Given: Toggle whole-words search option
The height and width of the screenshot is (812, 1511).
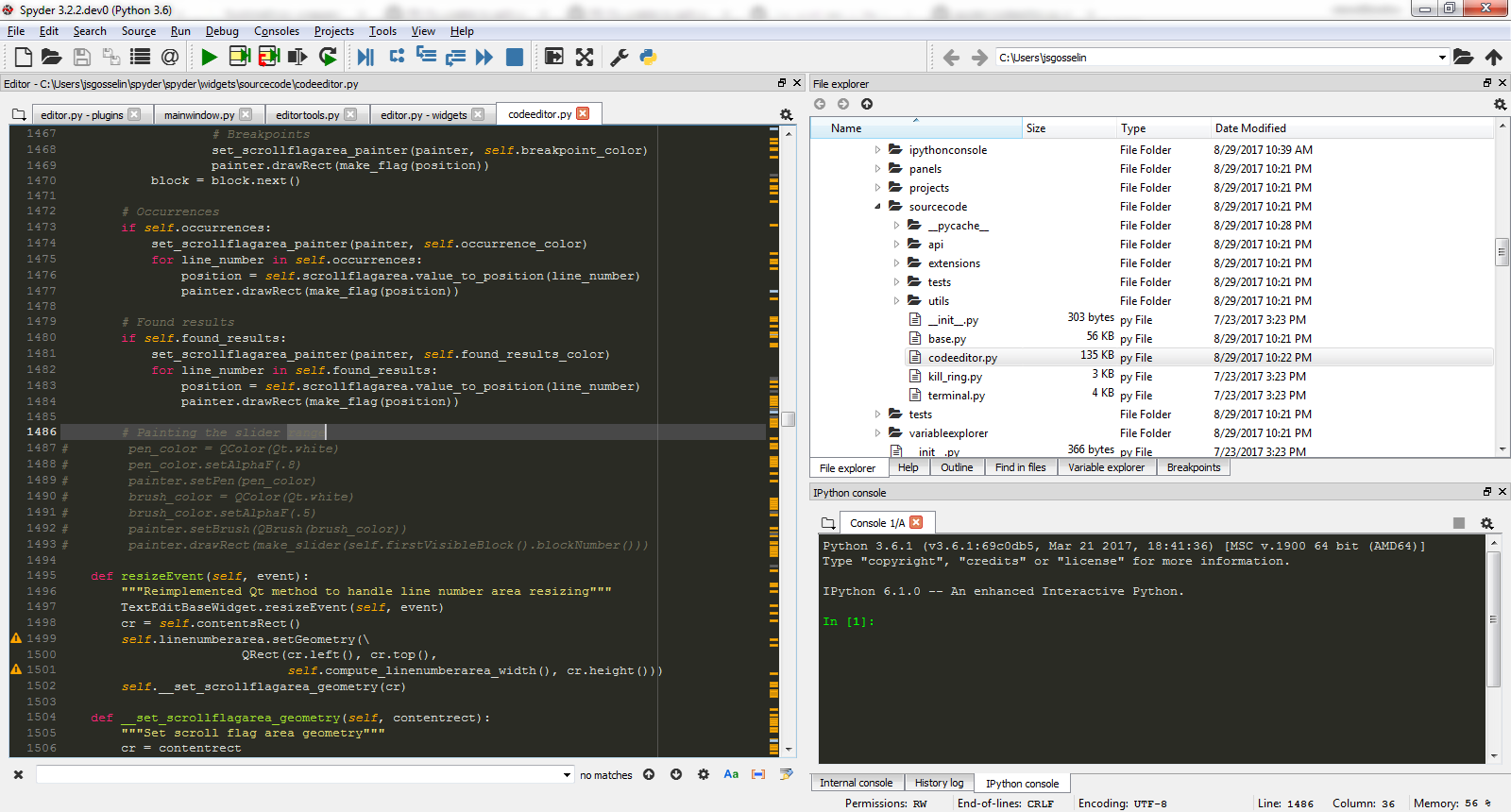Looking at the screenshot, I should click(x=758, y=774).
